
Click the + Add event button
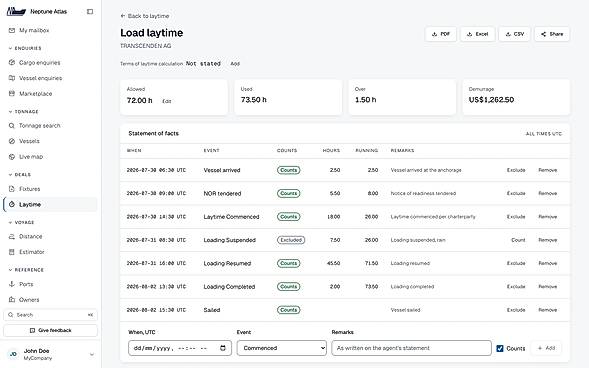tap(546, 348)
